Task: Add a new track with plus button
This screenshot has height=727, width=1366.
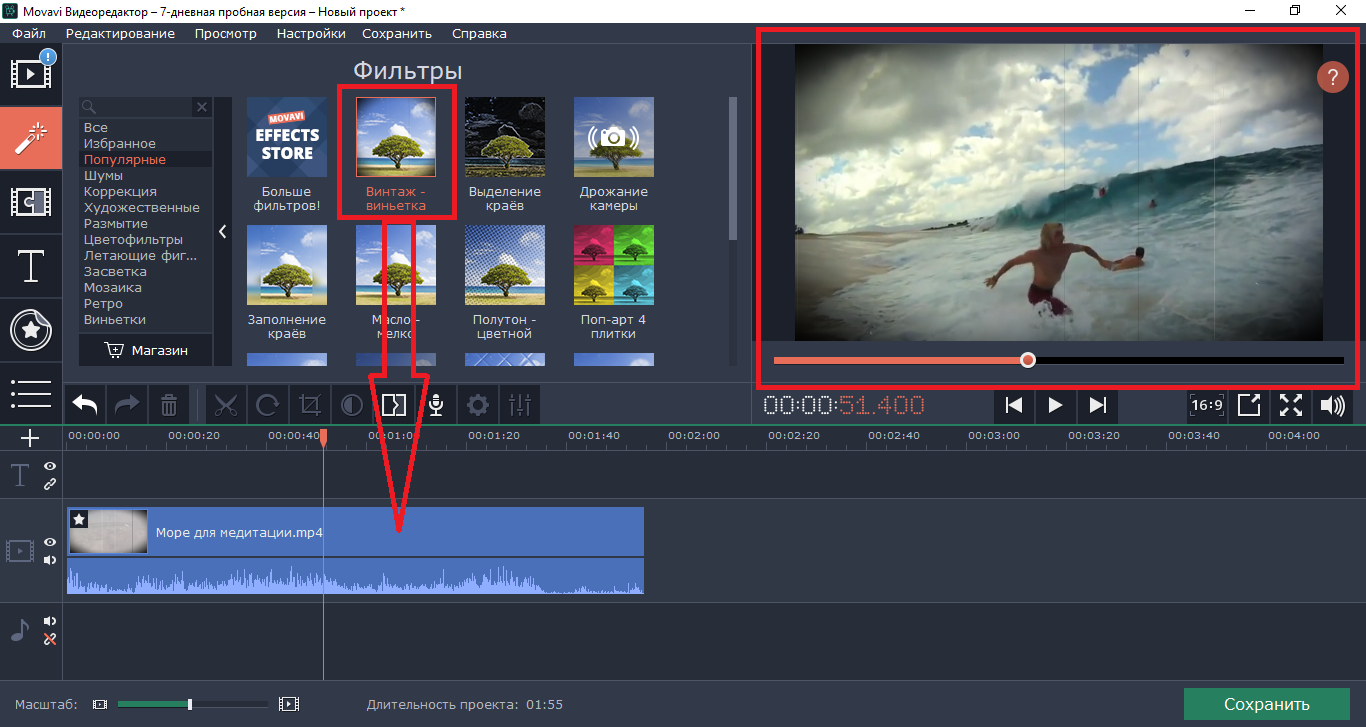Action: [x=30, y=438]
